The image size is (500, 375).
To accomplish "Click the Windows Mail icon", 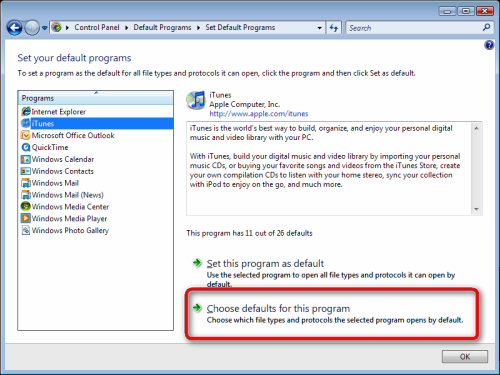I will [26, 183].
